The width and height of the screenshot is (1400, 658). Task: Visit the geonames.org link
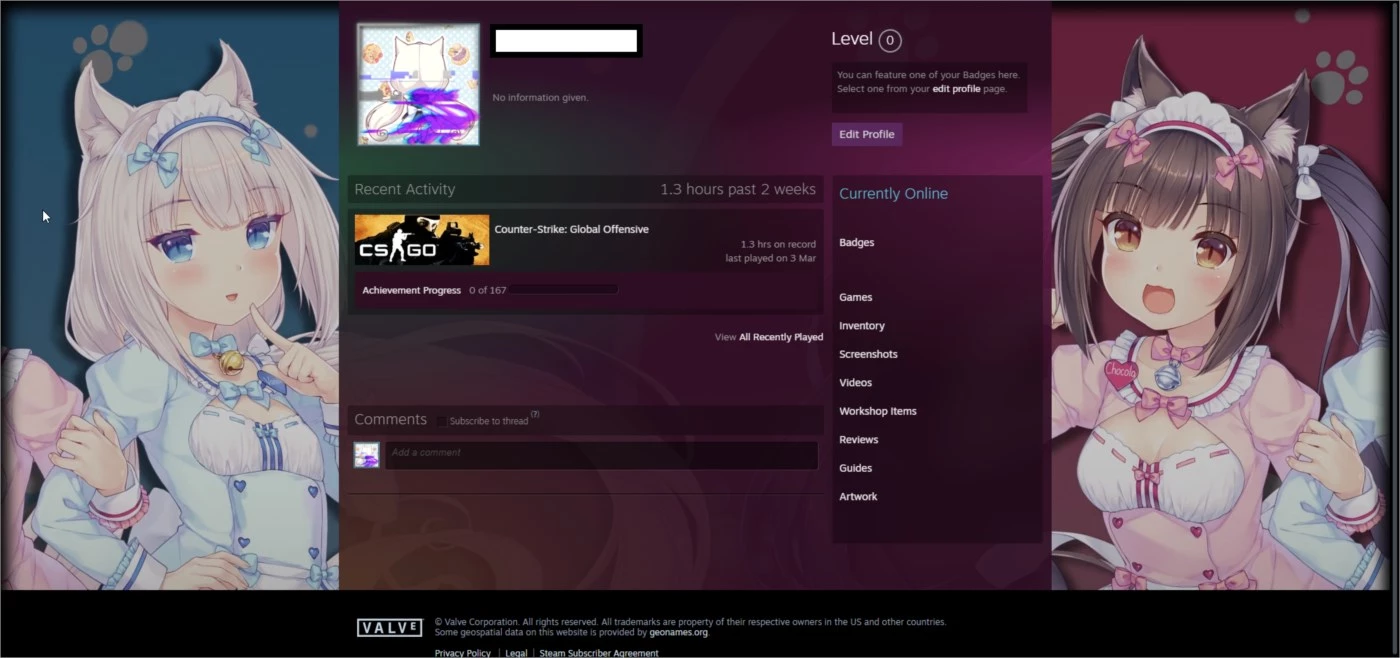pyautogui.click(x=679, y=632)
